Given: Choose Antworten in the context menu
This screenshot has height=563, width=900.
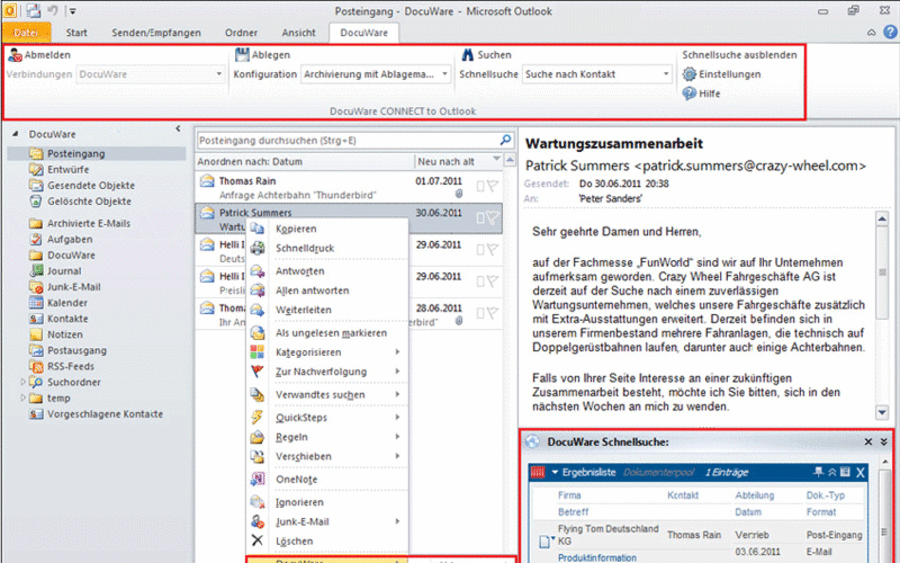Looking at the screenshot, I should point(327,271).
